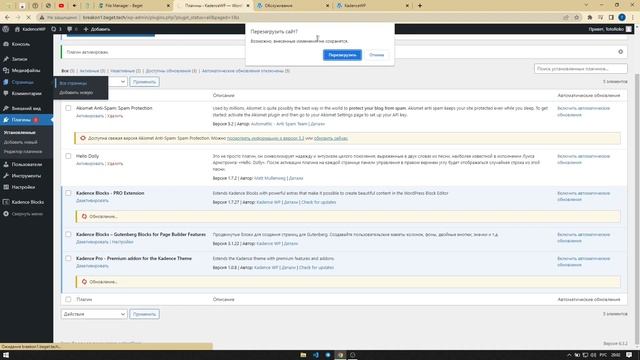The image size is (640, 360).
Task: Switch to the last KadenceWP browser tab
Action: tap(372, 6)
